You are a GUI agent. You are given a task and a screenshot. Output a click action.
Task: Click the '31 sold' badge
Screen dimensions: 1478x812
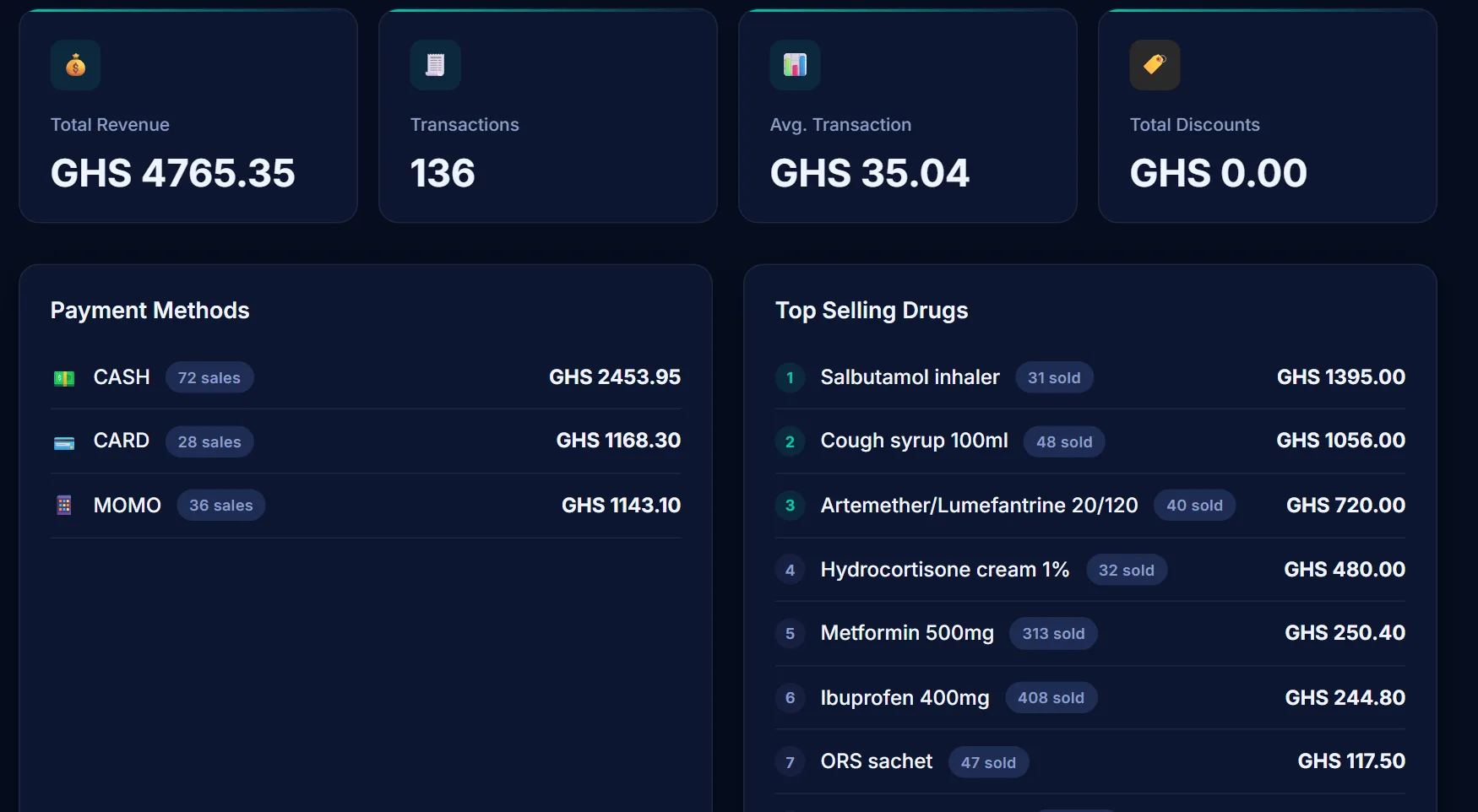click(1054, 377)
